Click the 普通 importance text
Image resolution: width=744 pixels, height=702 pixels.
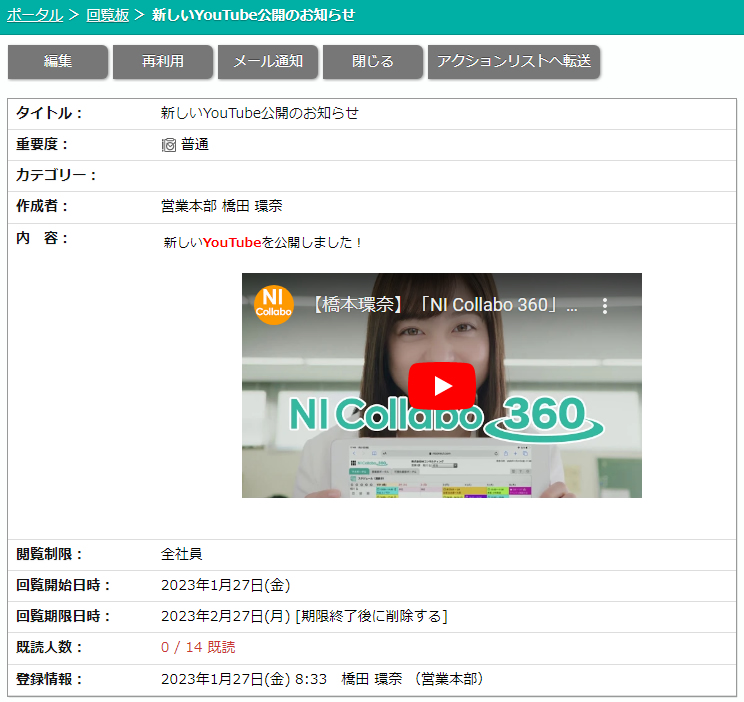point(195,144)
